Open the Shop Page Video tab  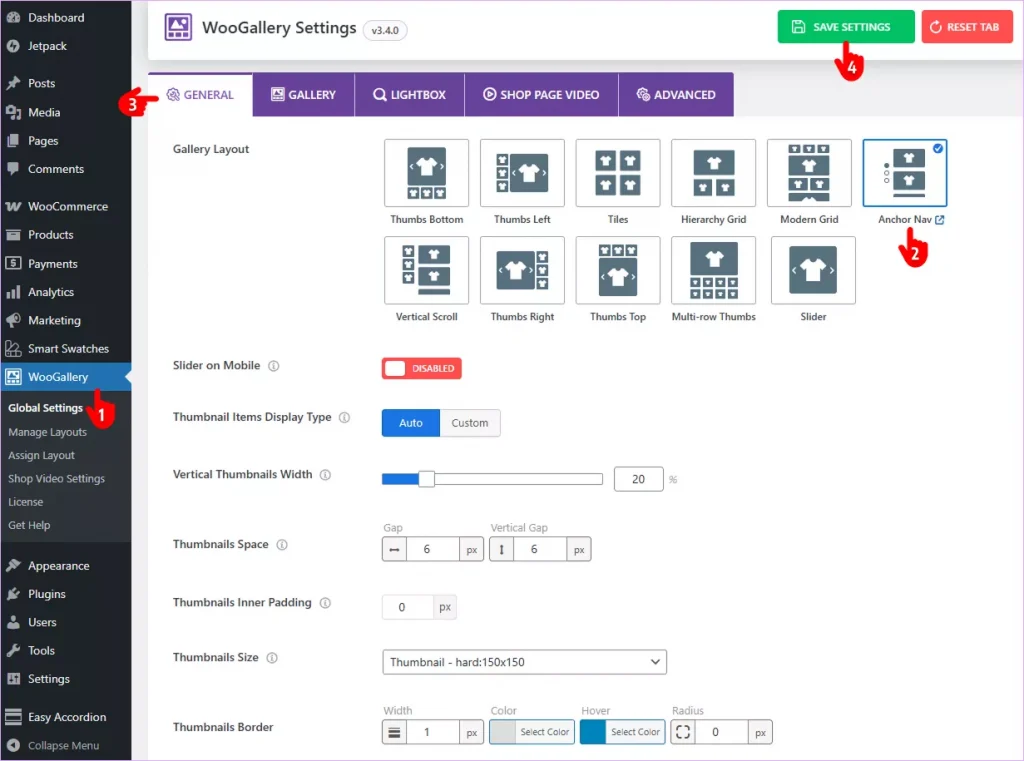[x=541, y=95]
